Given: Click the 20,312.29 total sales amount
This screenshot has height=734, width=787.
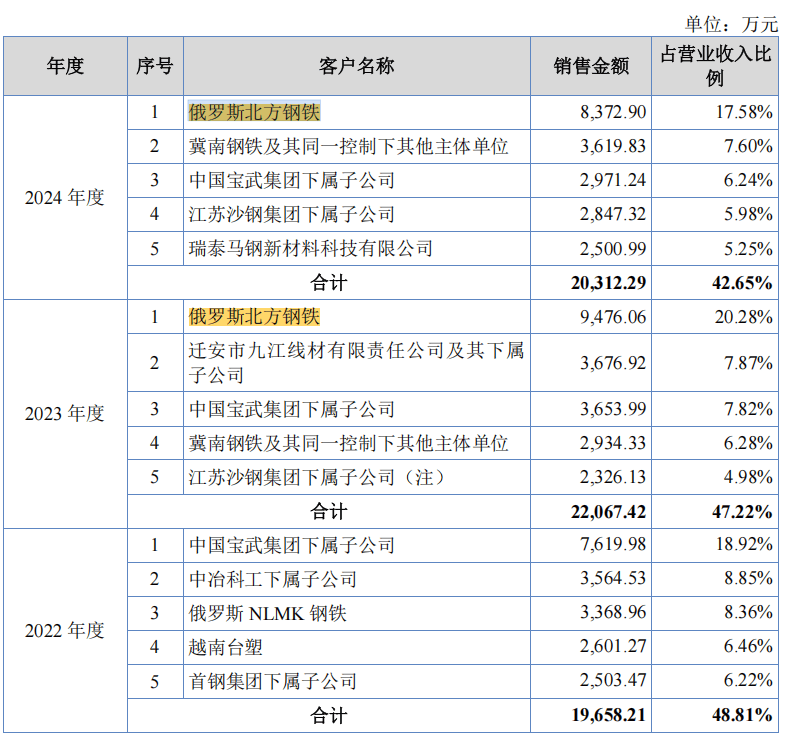Looking at the screenshot, I should click(x=608, y=283).
